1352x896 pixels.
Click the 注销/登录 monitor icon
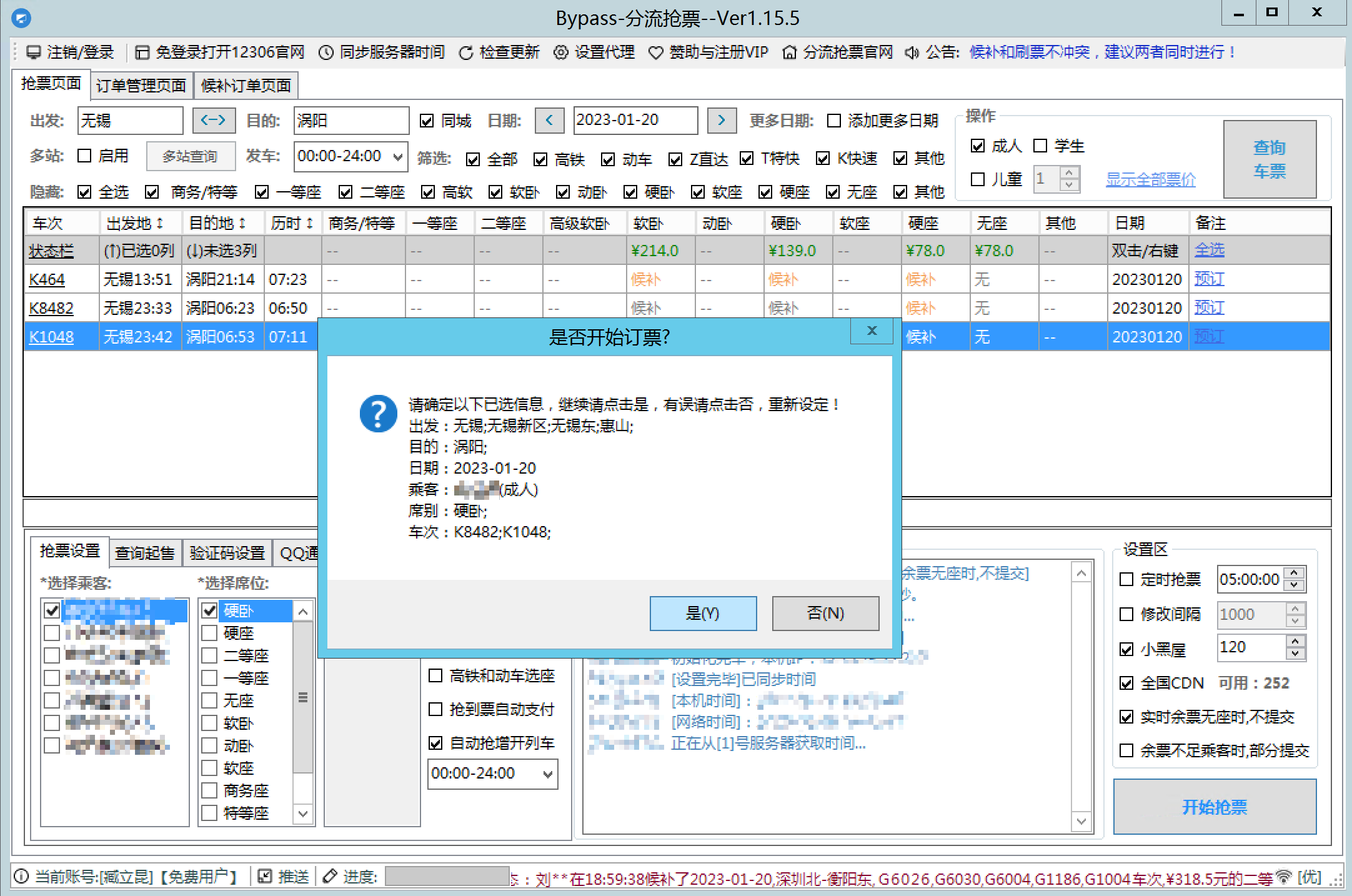coord(33,52)
